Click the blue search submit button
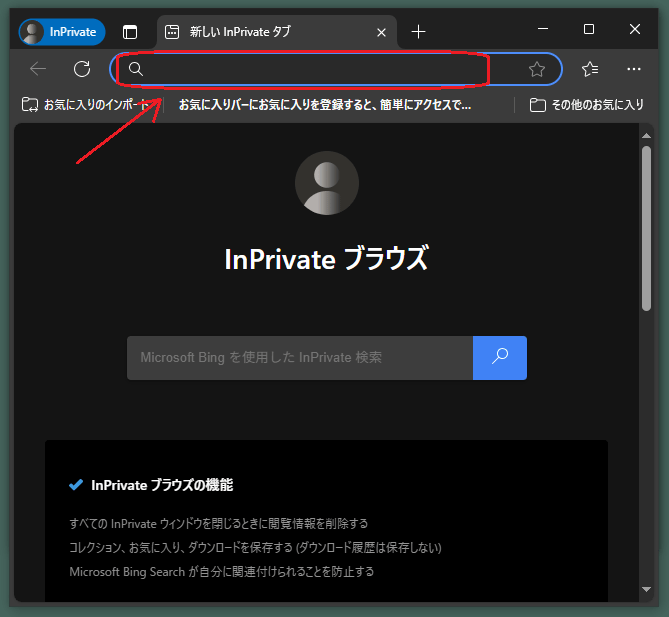 (x=500, y=358)
